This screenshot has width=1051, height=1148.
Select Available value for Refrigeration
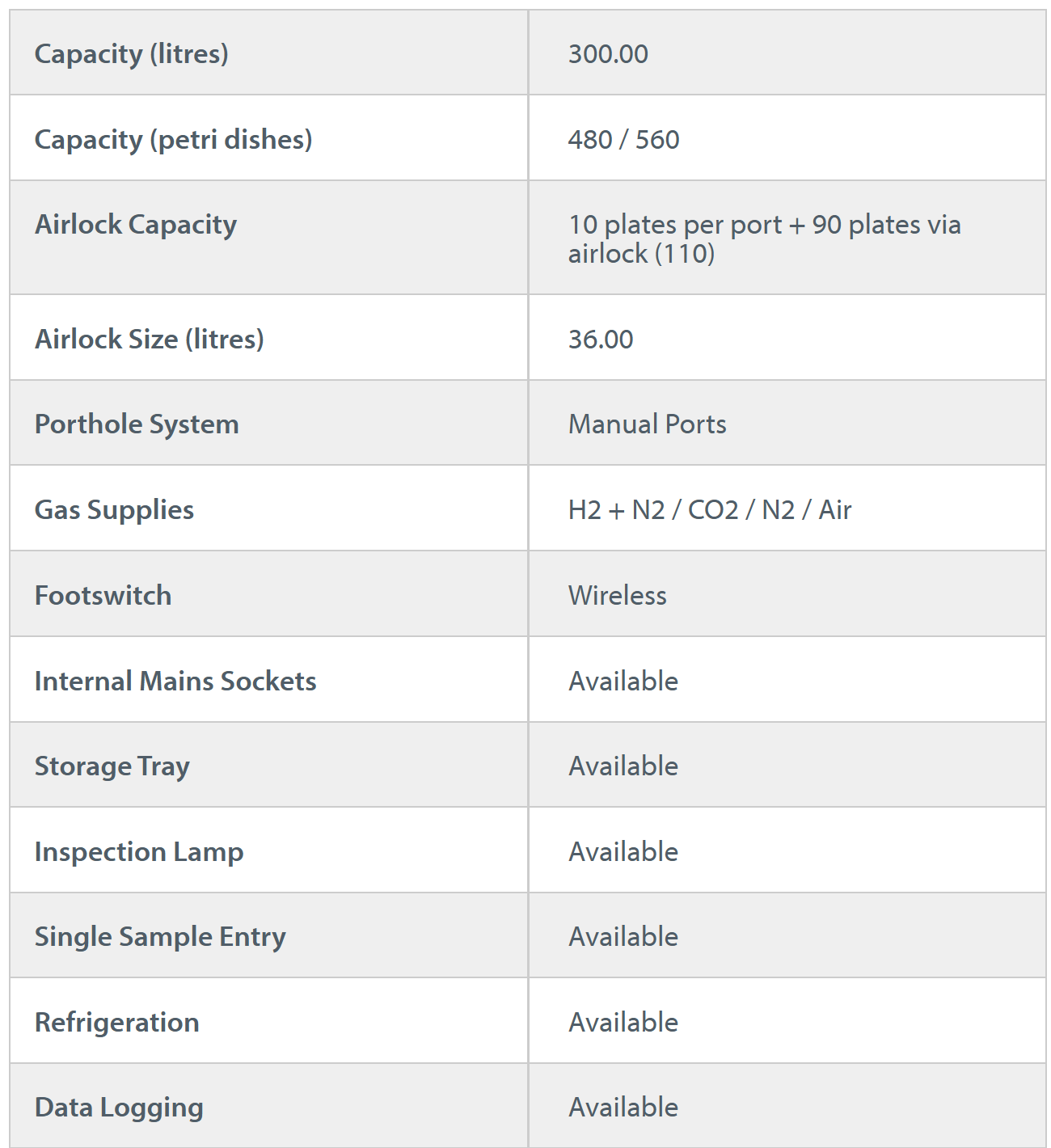click(623, 1023)
